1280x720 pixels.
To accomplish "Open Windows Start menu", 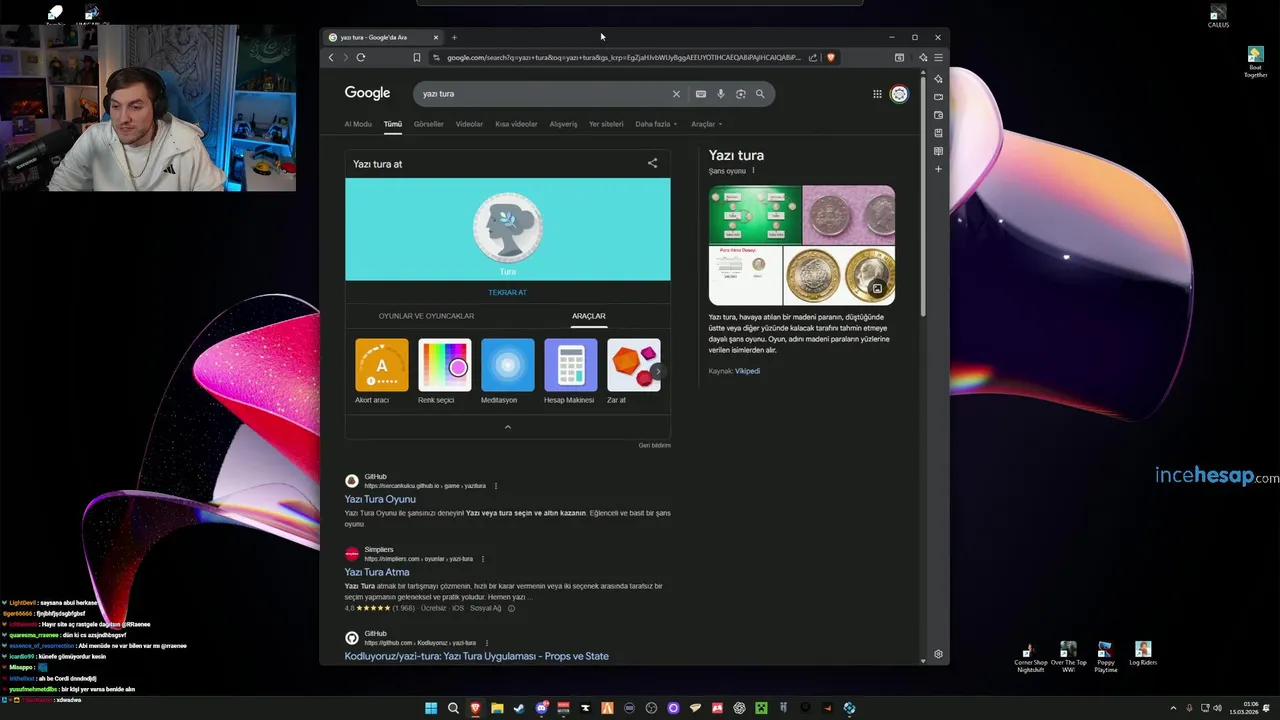I will [x=431, y=708].
